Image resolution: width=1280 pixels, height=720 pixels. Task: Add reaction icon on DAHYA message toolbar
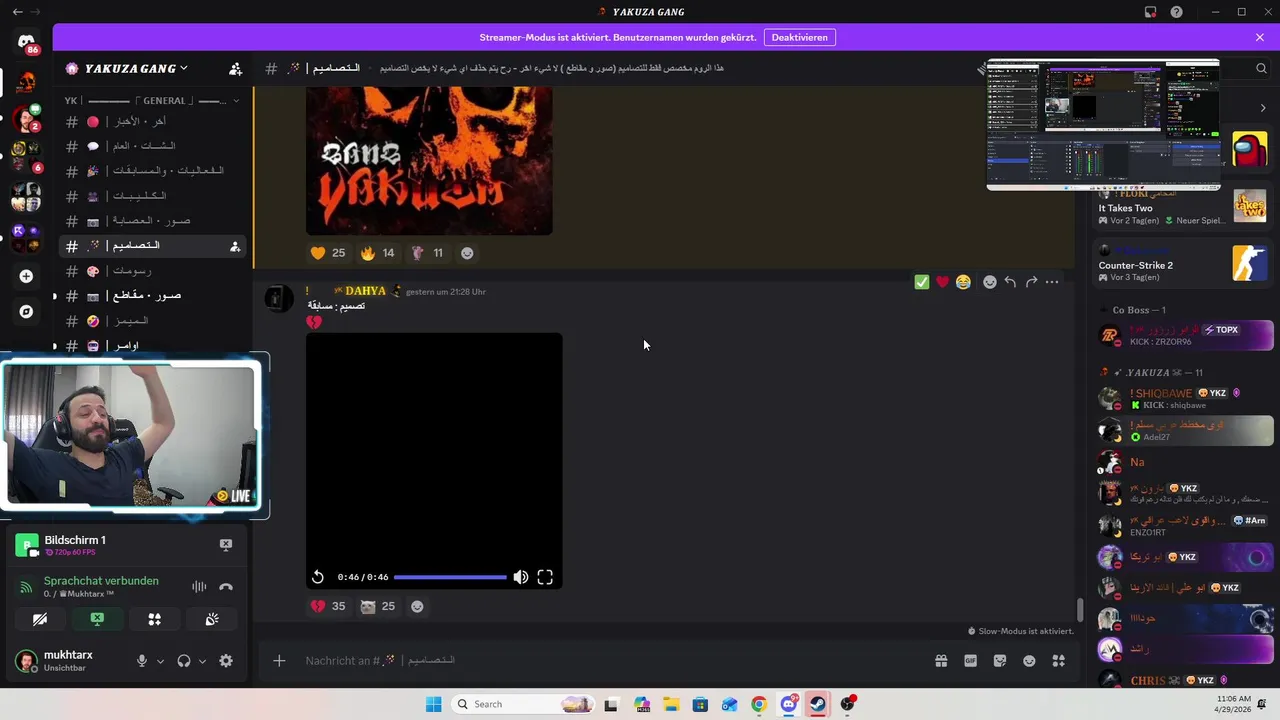point(989,282)
